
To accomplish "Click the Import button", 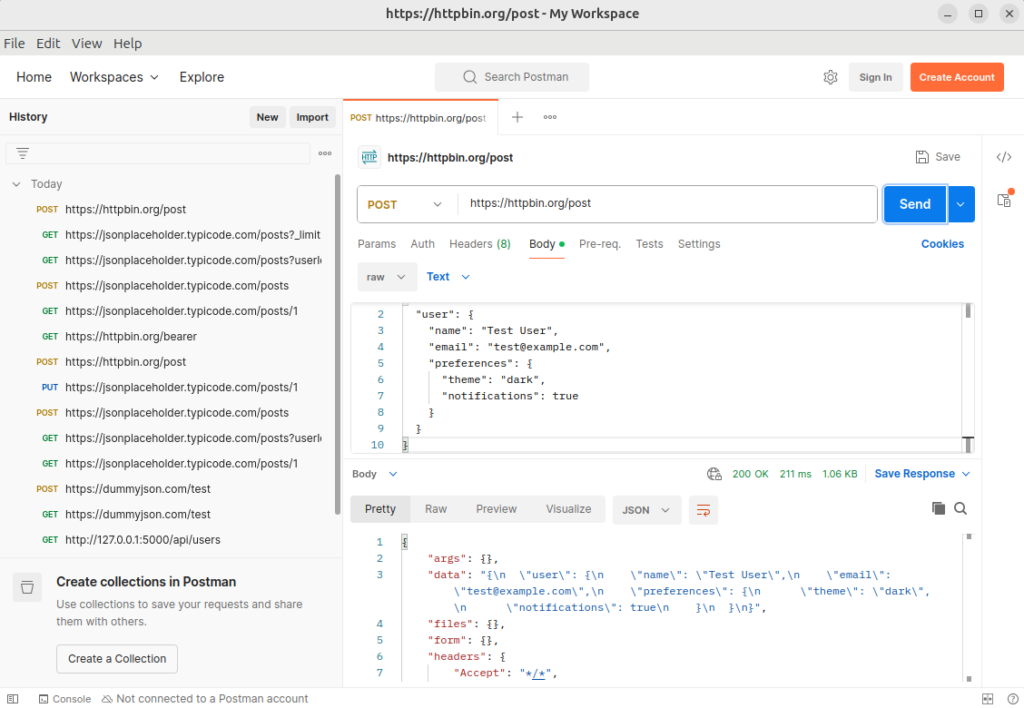I will pyautogui.click(x=312, y=118).
